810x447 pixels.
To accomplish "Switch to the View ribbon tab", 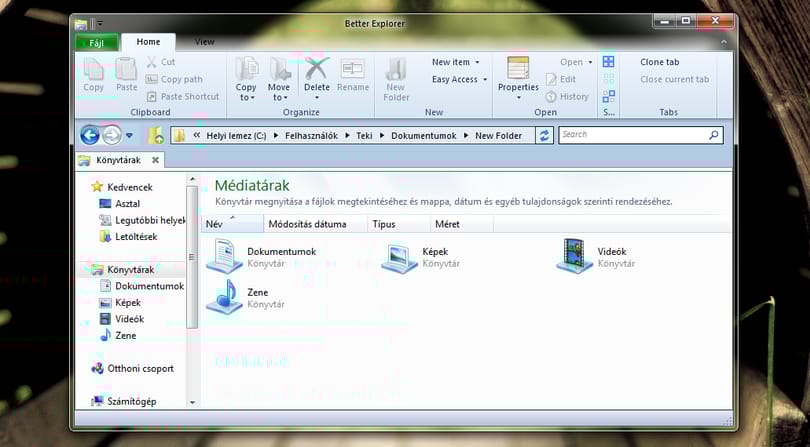I will (x=205, y=42).
